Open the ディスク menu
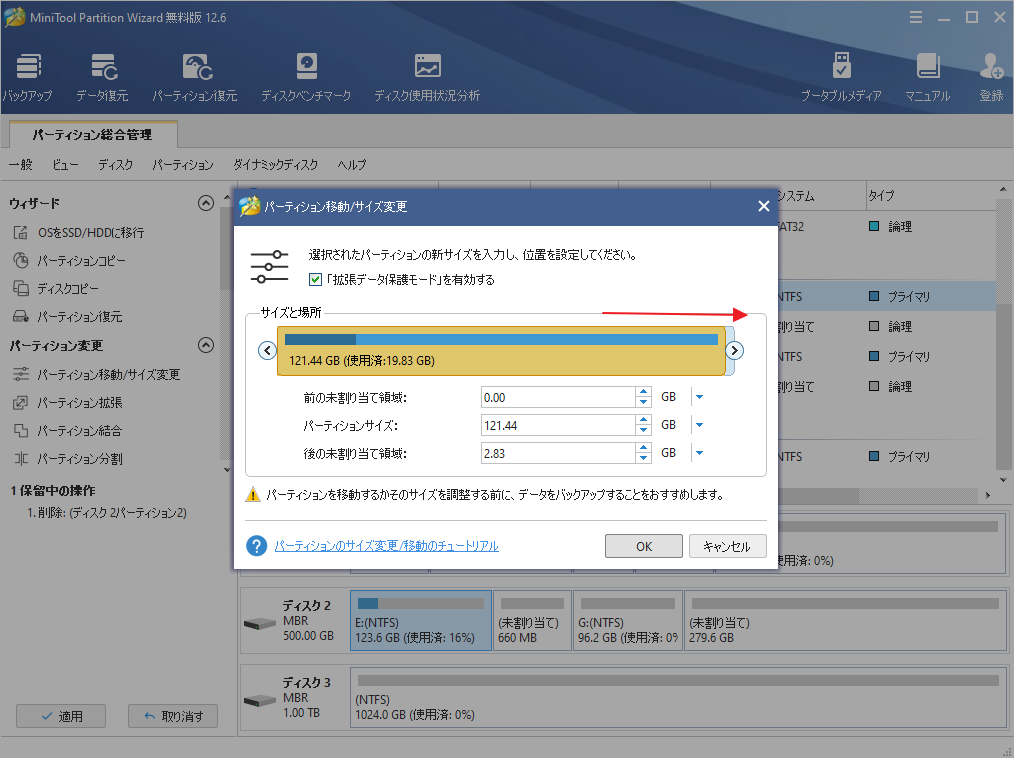This screenshot has width=1014, height=758. click(x=115, y=164)
